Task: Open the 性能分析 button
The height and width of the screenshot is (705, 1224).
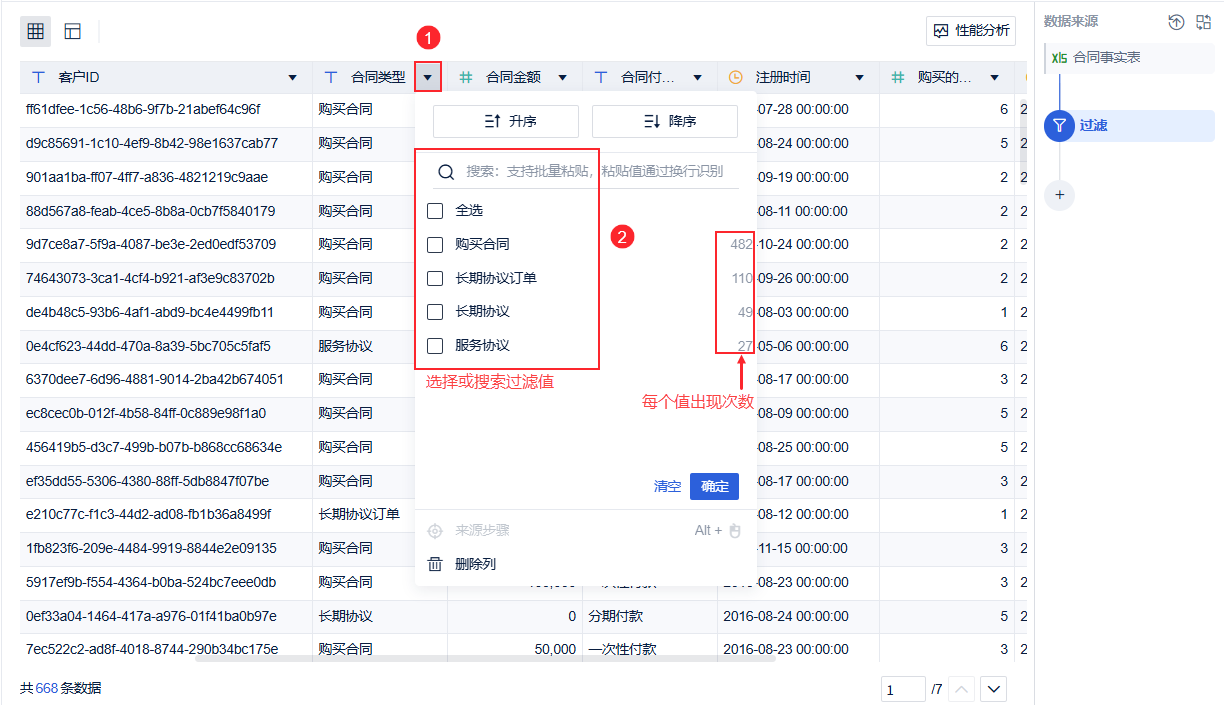Action: [x=971, y=31]
